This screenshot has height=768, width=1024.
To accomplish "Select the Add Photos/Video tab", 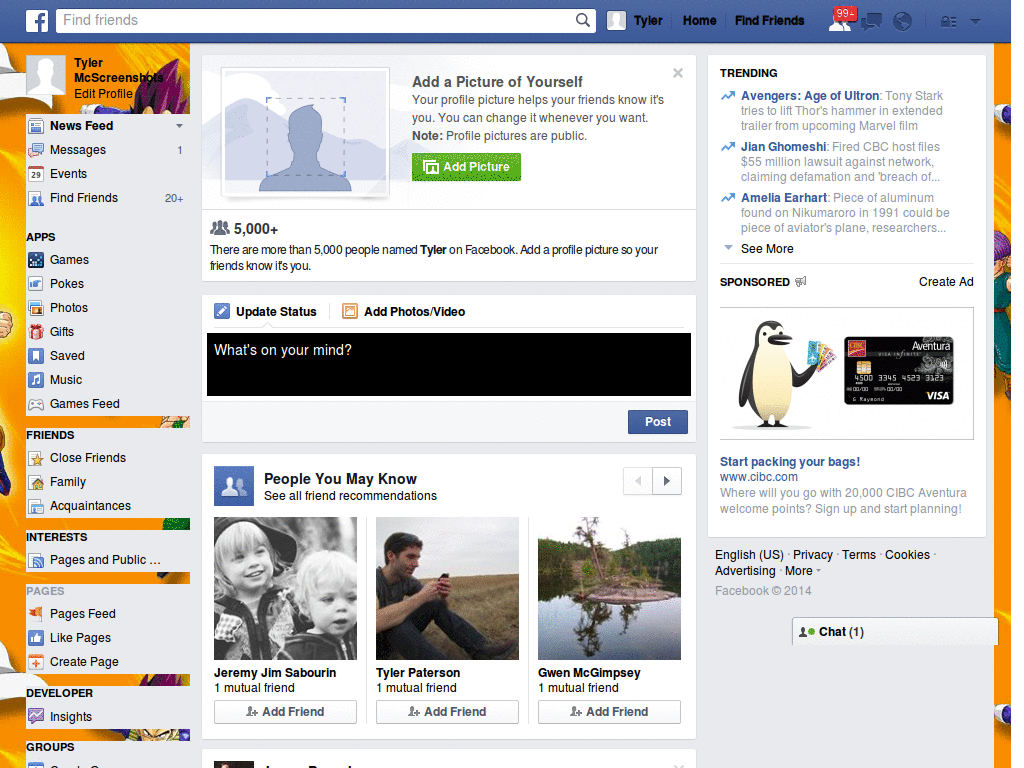I will click(x=404, y=312).
